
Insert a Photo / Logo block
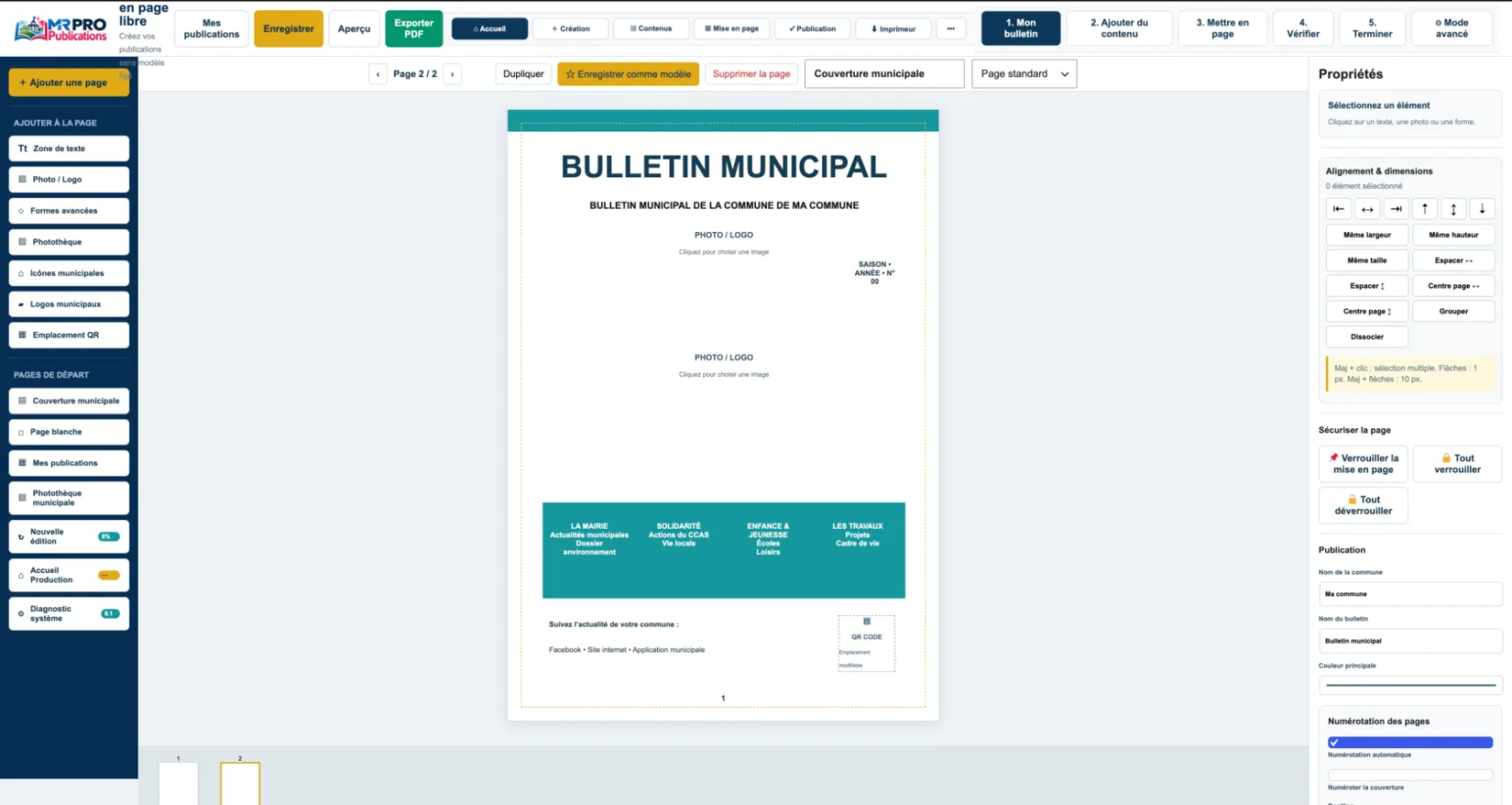coord(69,180)
